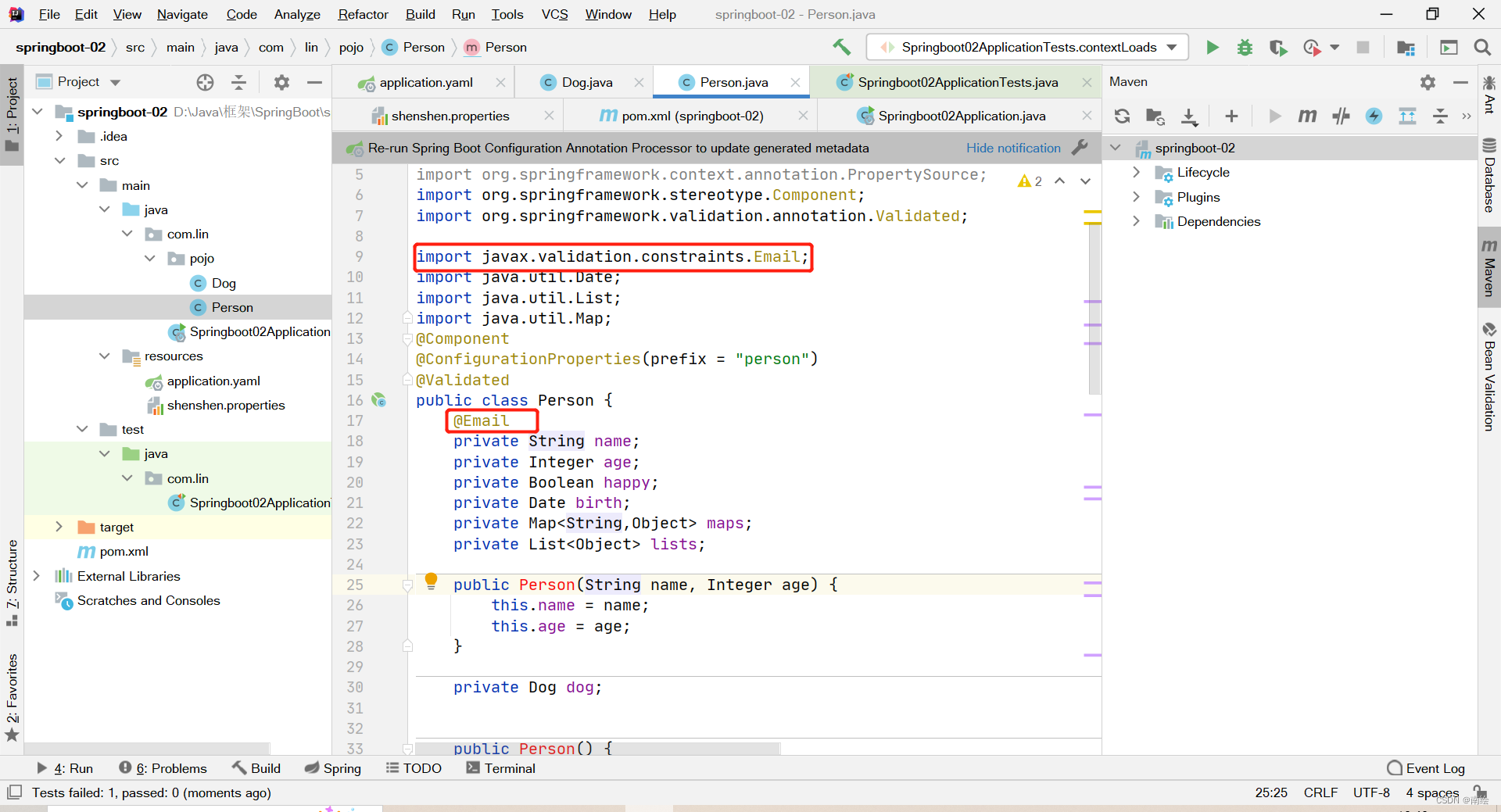Hide the Project tool window
1501x812 pixels.
[314, 82]
